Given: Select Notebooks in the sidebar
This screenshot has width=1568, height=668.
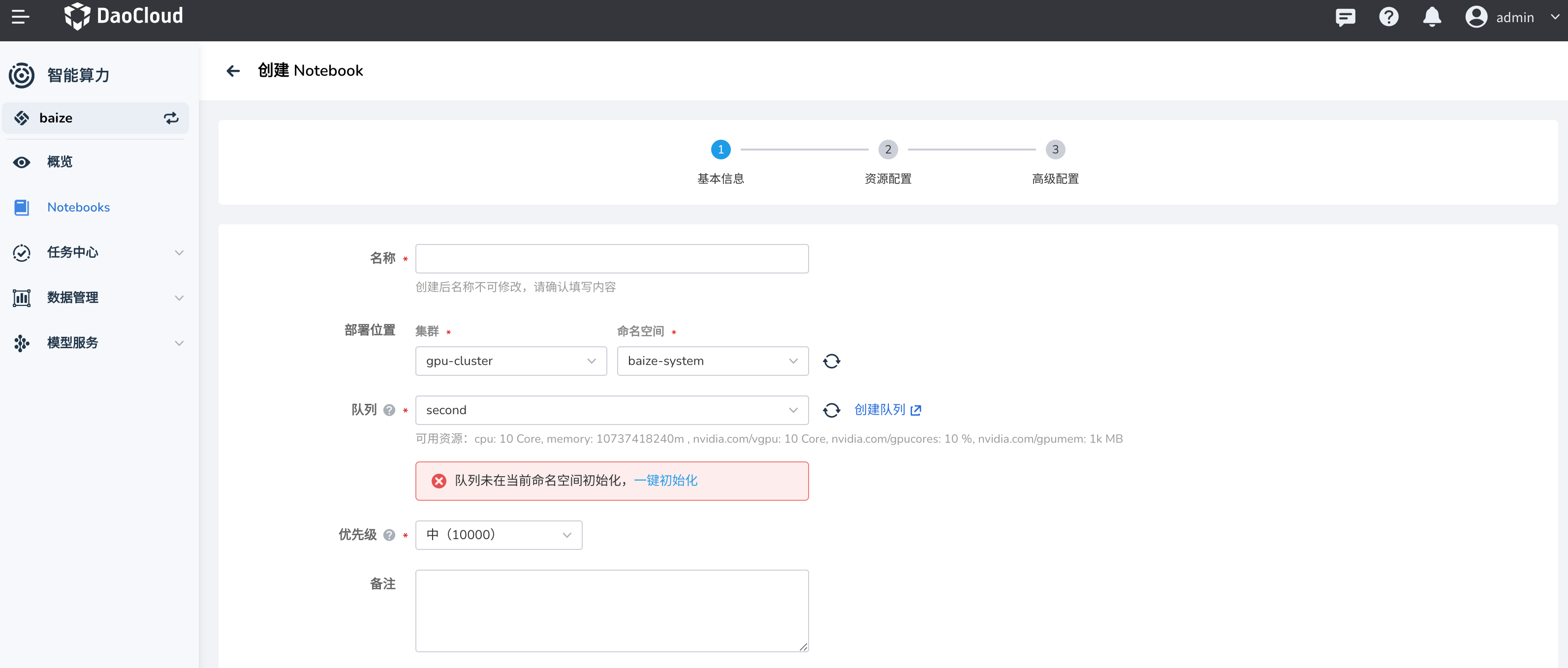Looking at the screenshot, I should [x=78, y=208].
